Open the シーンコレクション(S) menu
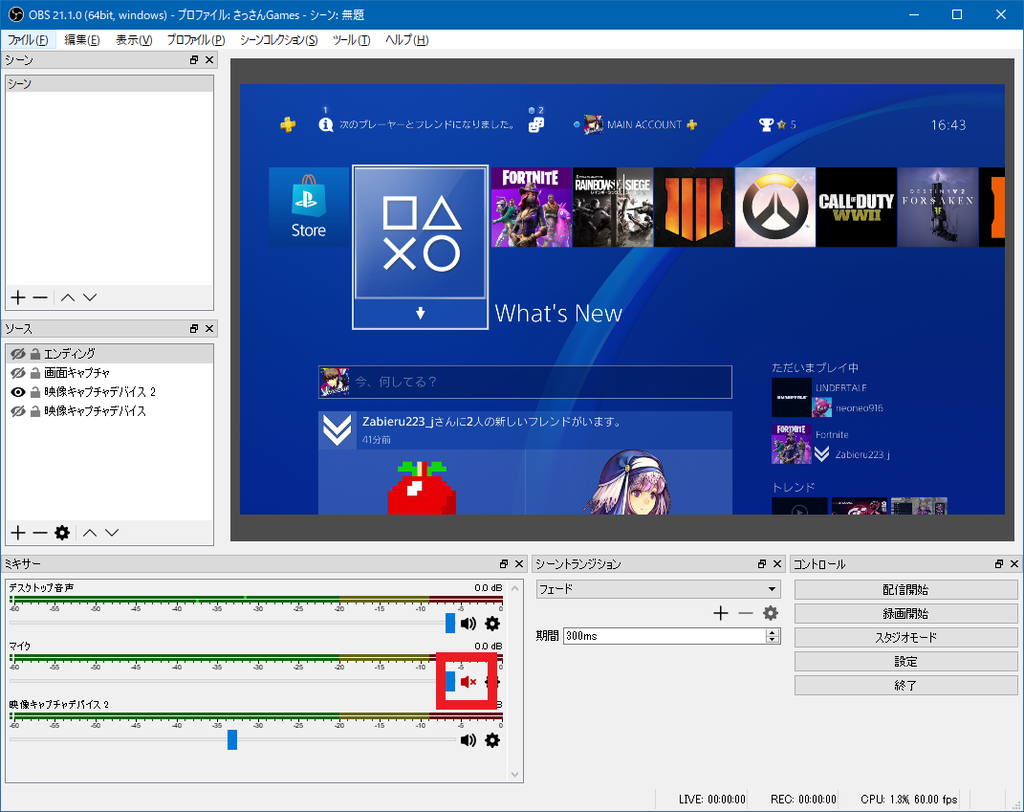This screenshot has height=812, width=1024. click(278, 40)
